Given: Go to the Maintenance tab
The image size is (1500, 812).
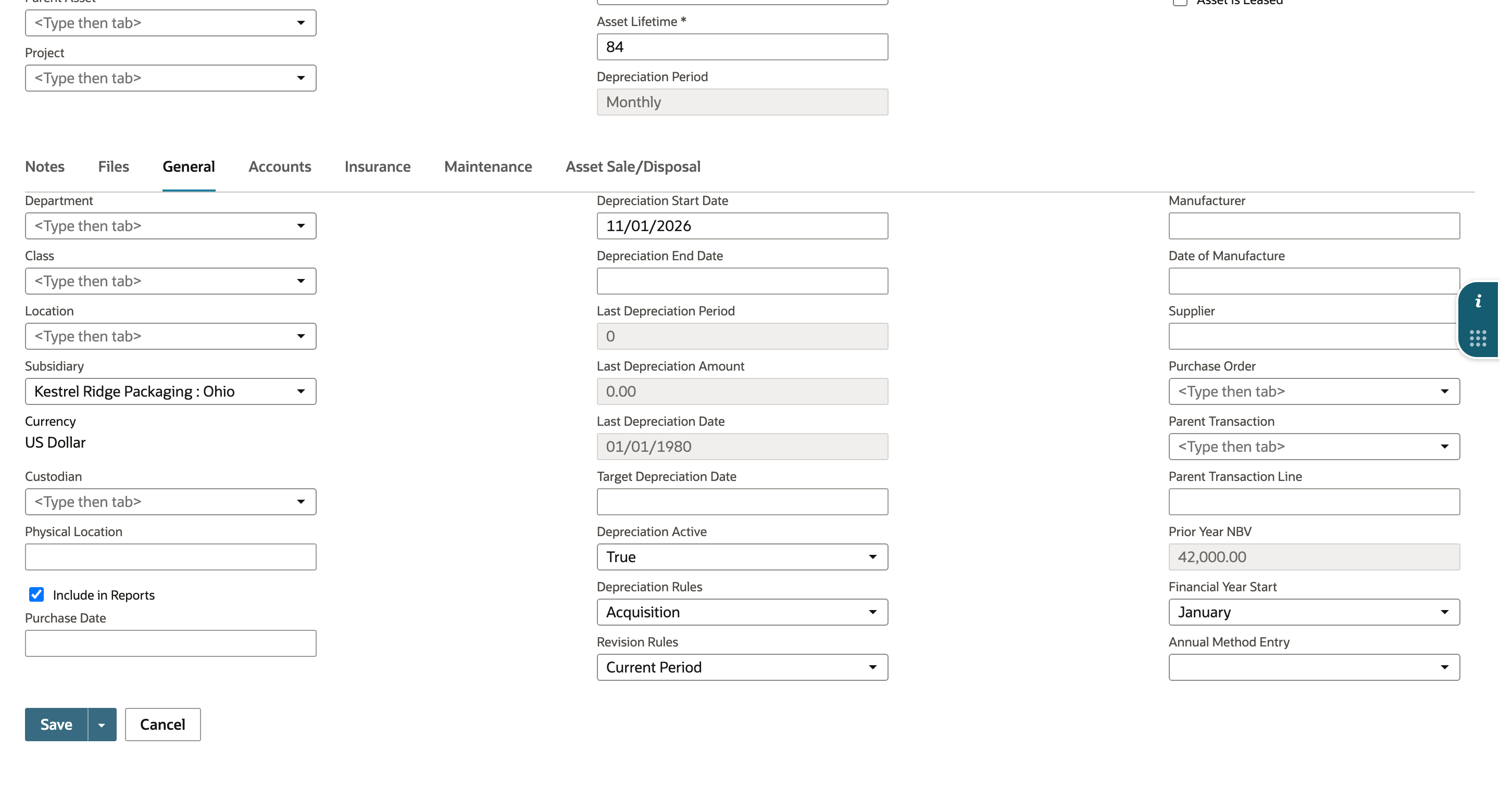Looking at the screenshot, I should point(489,167).
